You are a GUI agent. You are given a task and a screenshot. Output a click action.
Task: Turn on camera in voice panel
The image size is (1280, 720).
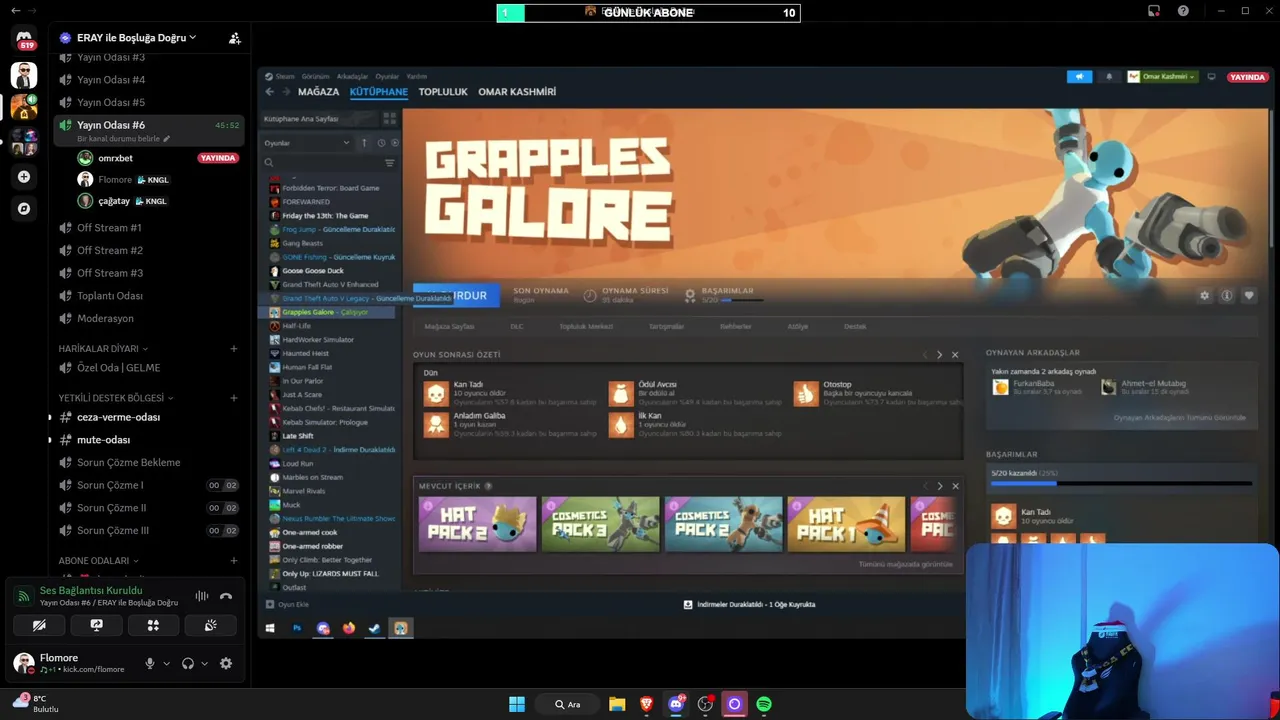pos(39,625)
